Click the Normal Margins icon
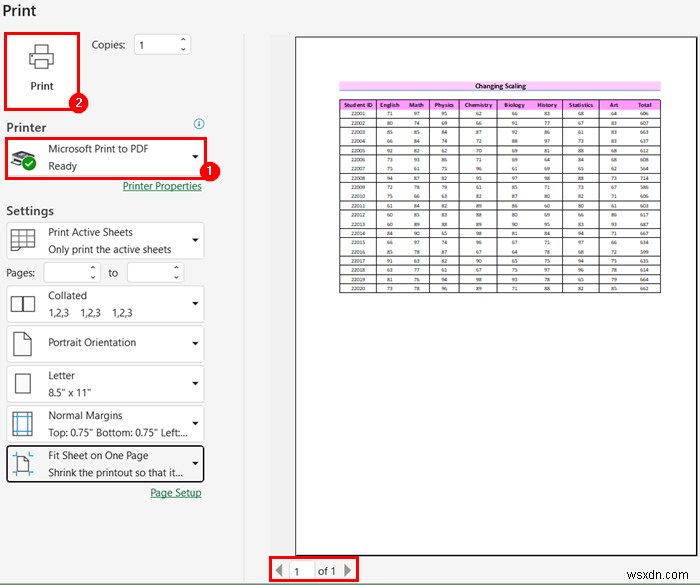The image size is (700, 585). [23, 423]
